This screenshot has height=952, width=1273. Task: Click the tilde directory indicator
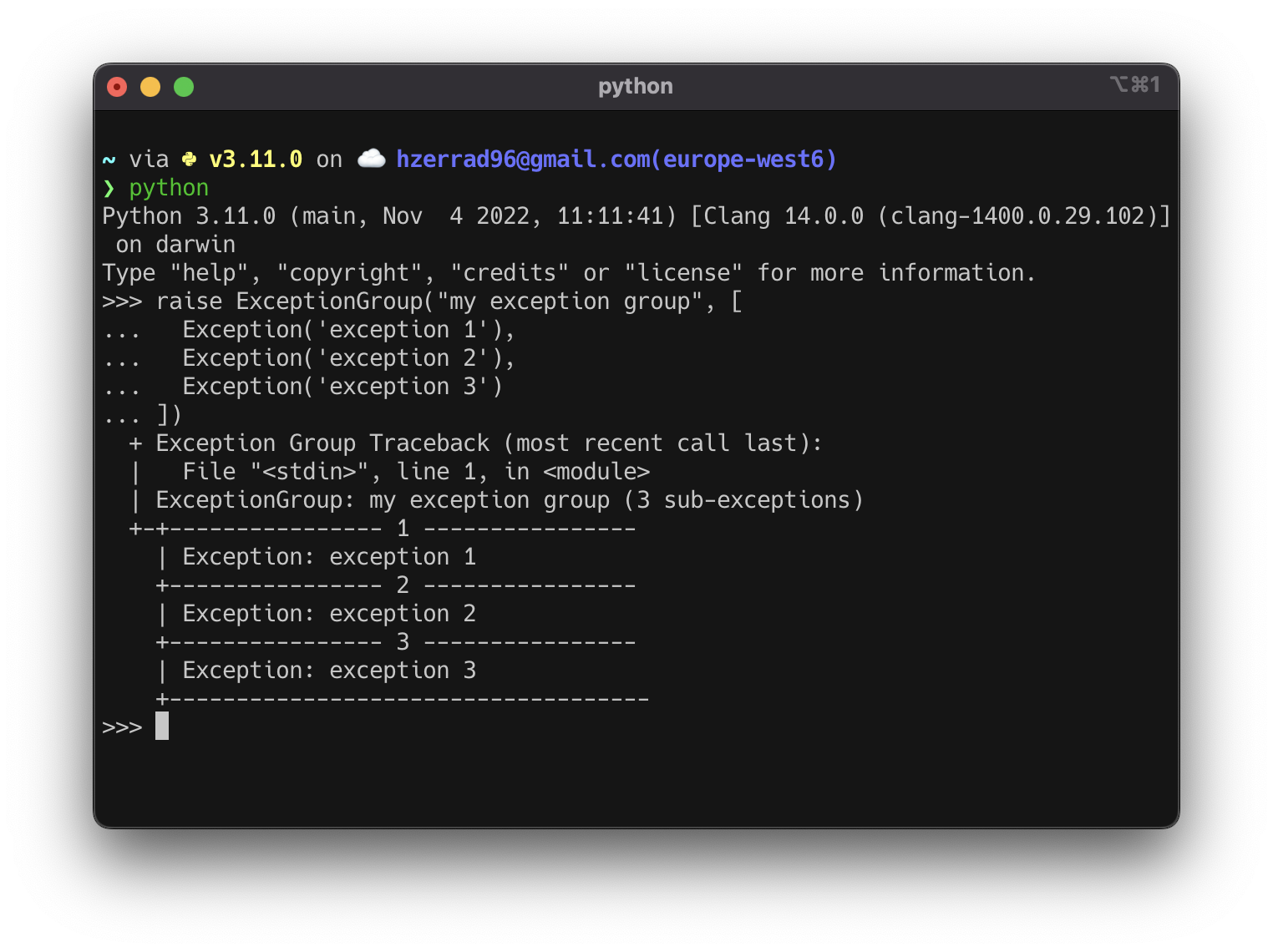(x=109, y=160)
